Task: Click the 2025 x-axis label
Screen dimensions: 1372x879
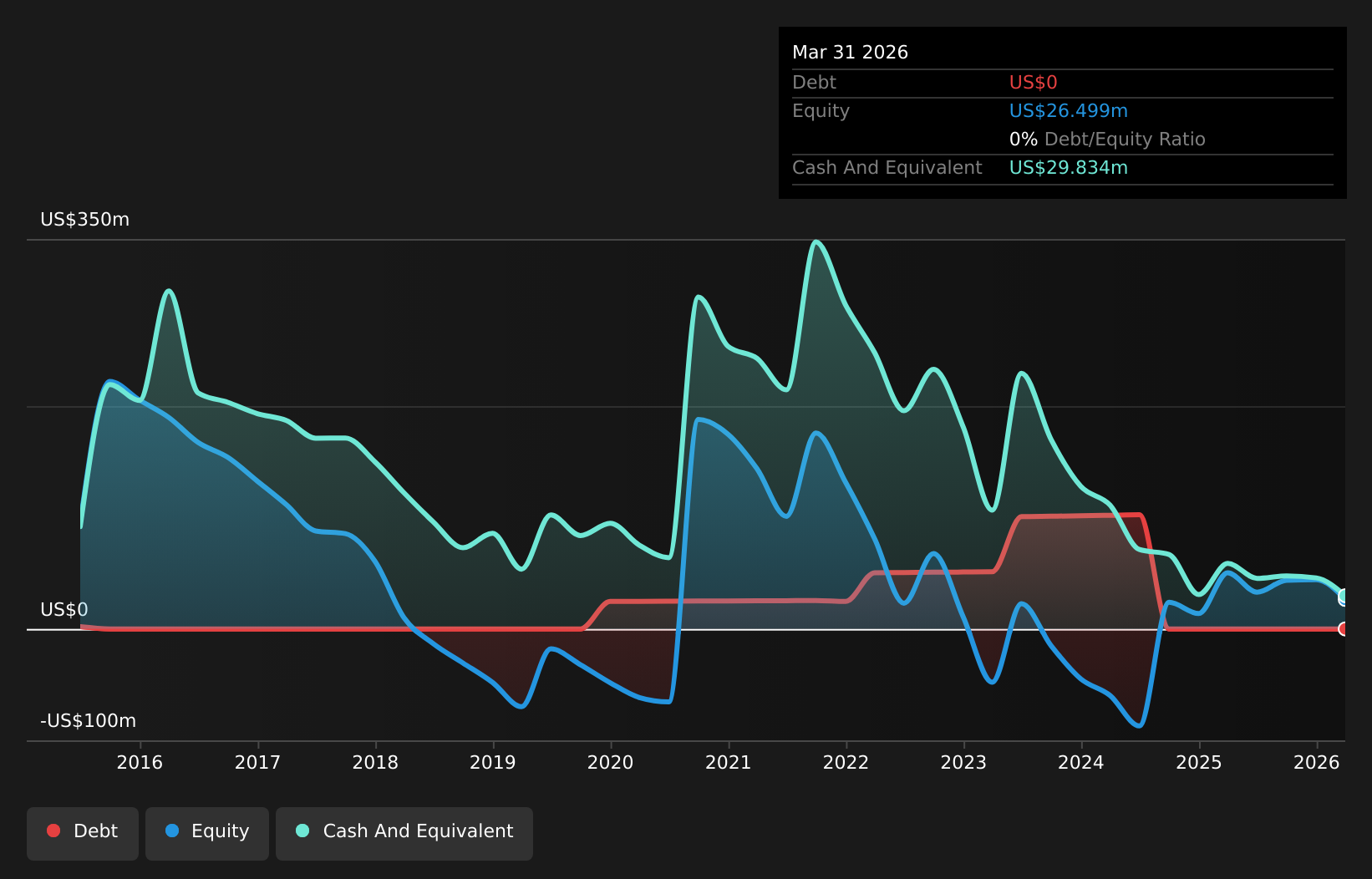Action: tap(1199, 762)
